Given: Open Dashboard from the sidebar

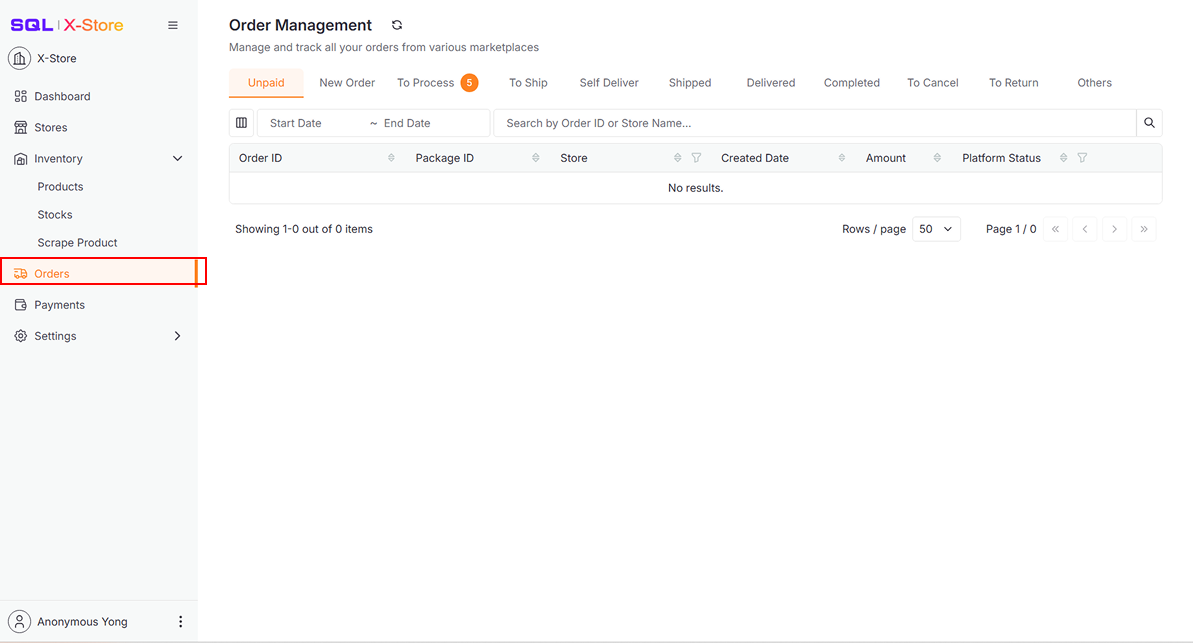Looking at the screenshot, I should click(62, 96).
